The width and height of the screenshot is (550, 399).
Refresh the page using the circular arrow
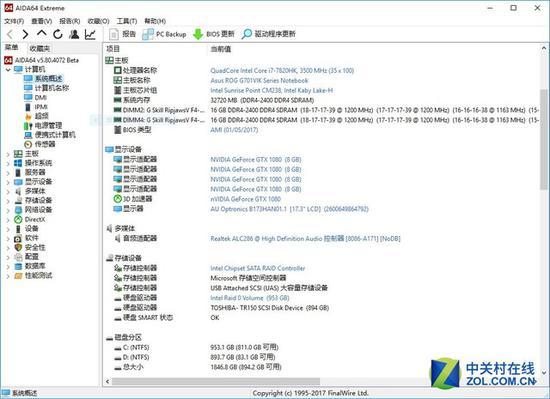tap(58, 34)
